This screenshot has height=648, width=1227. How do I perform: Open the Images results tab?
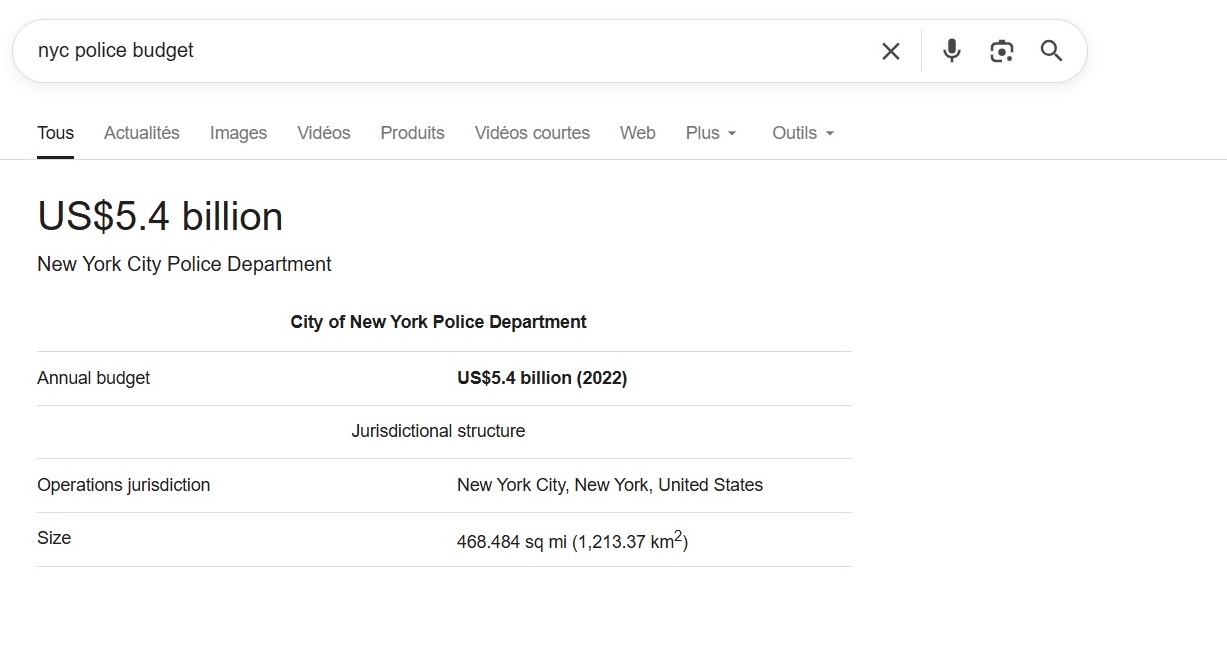pyautogui.click(x=238, y=133)
